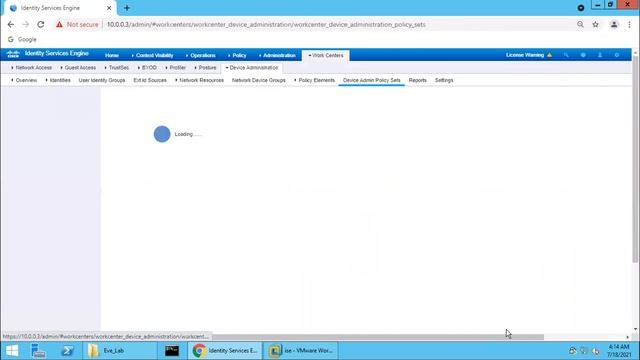Viewport: 640px width, 360px height.
Task: Click the Not secure warning icon
Action: coord(60,24)
